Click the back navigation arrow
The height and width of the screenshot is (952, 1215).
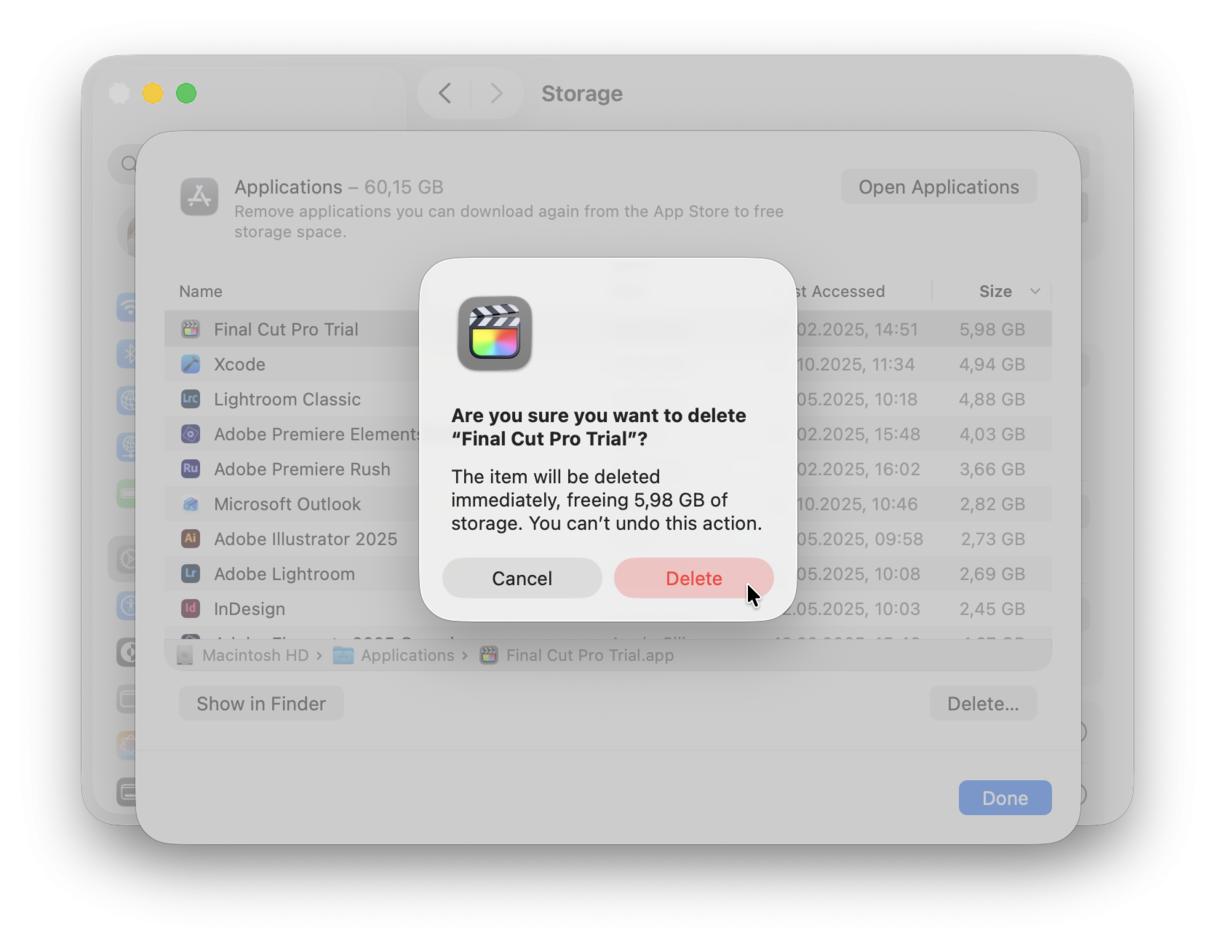tap(444, 92)
